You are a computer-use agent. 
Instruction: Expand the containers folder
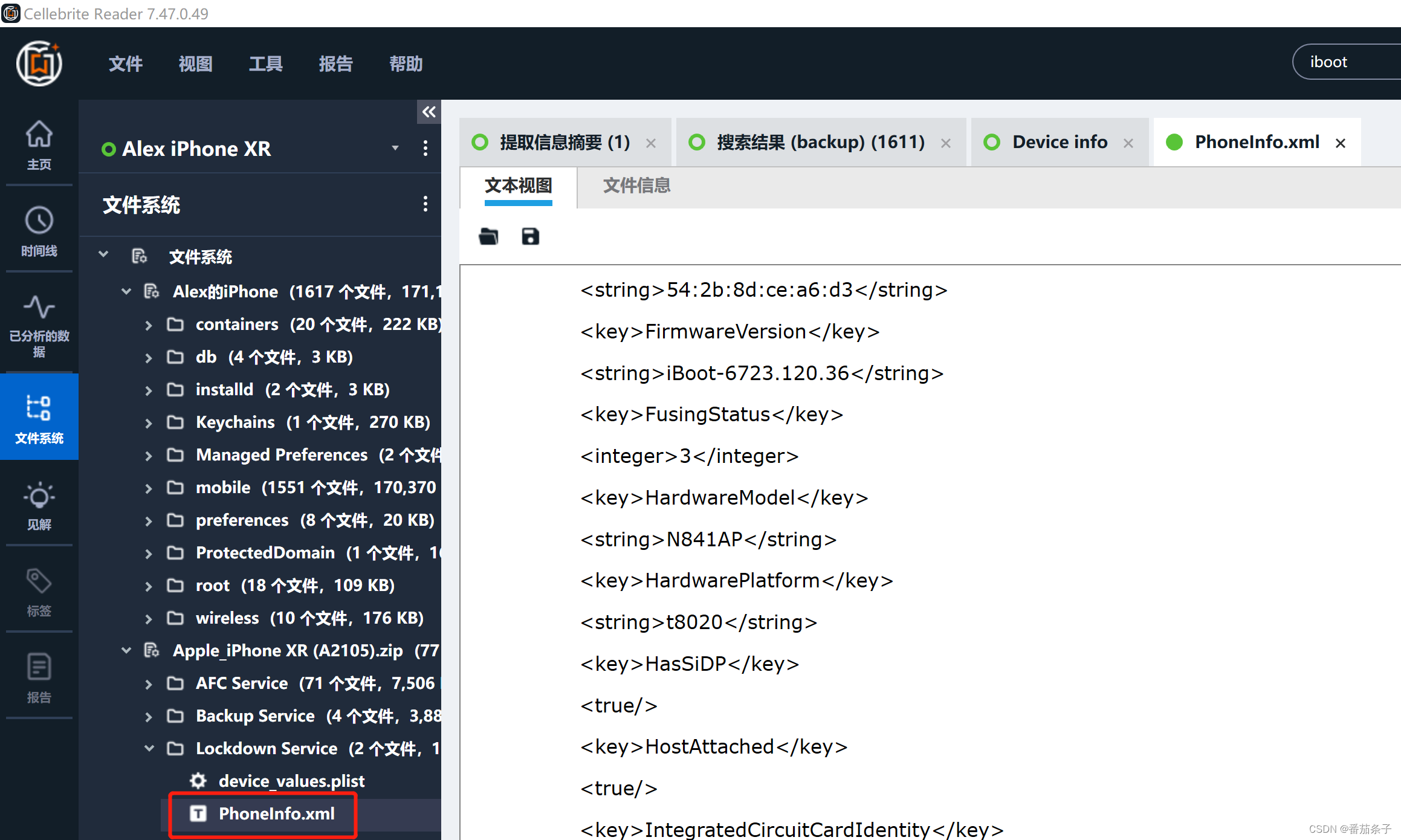(149, 325)
